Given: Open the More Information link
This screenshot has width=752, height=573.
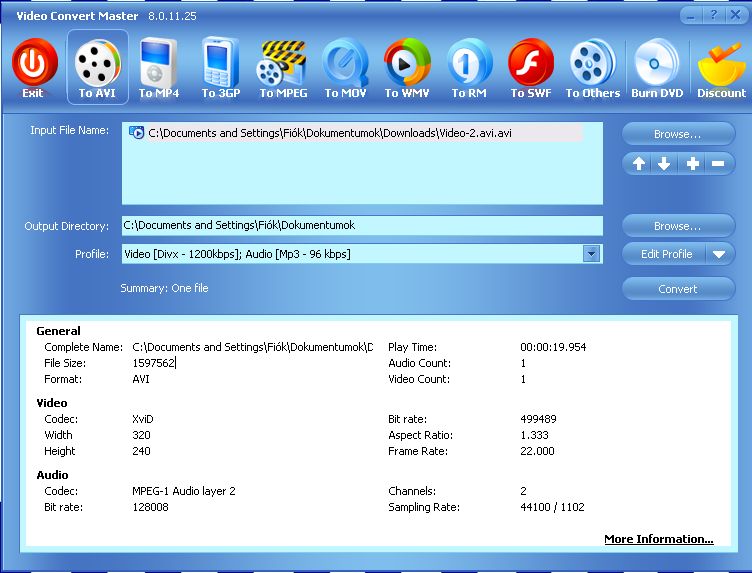Looking at the screenshot, I should click(658, 539).
